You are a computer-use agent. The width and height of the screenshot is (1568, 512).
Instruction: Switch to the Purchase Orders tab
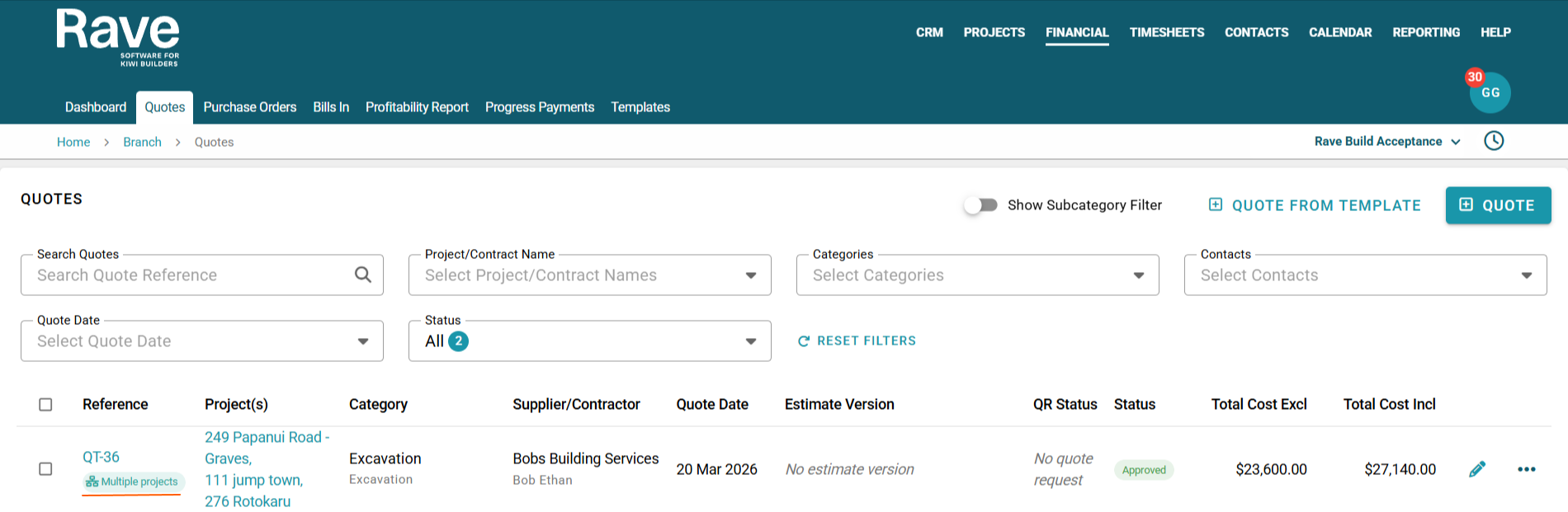coord(249,107)
